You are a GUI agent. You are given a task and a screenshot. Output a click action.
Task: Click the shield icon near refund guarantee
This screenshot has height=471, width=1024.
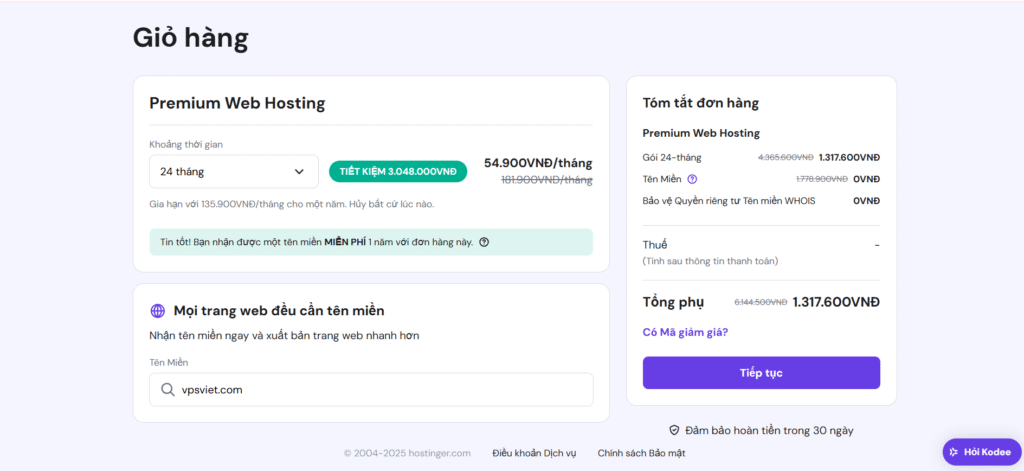[x=674, y=430]
